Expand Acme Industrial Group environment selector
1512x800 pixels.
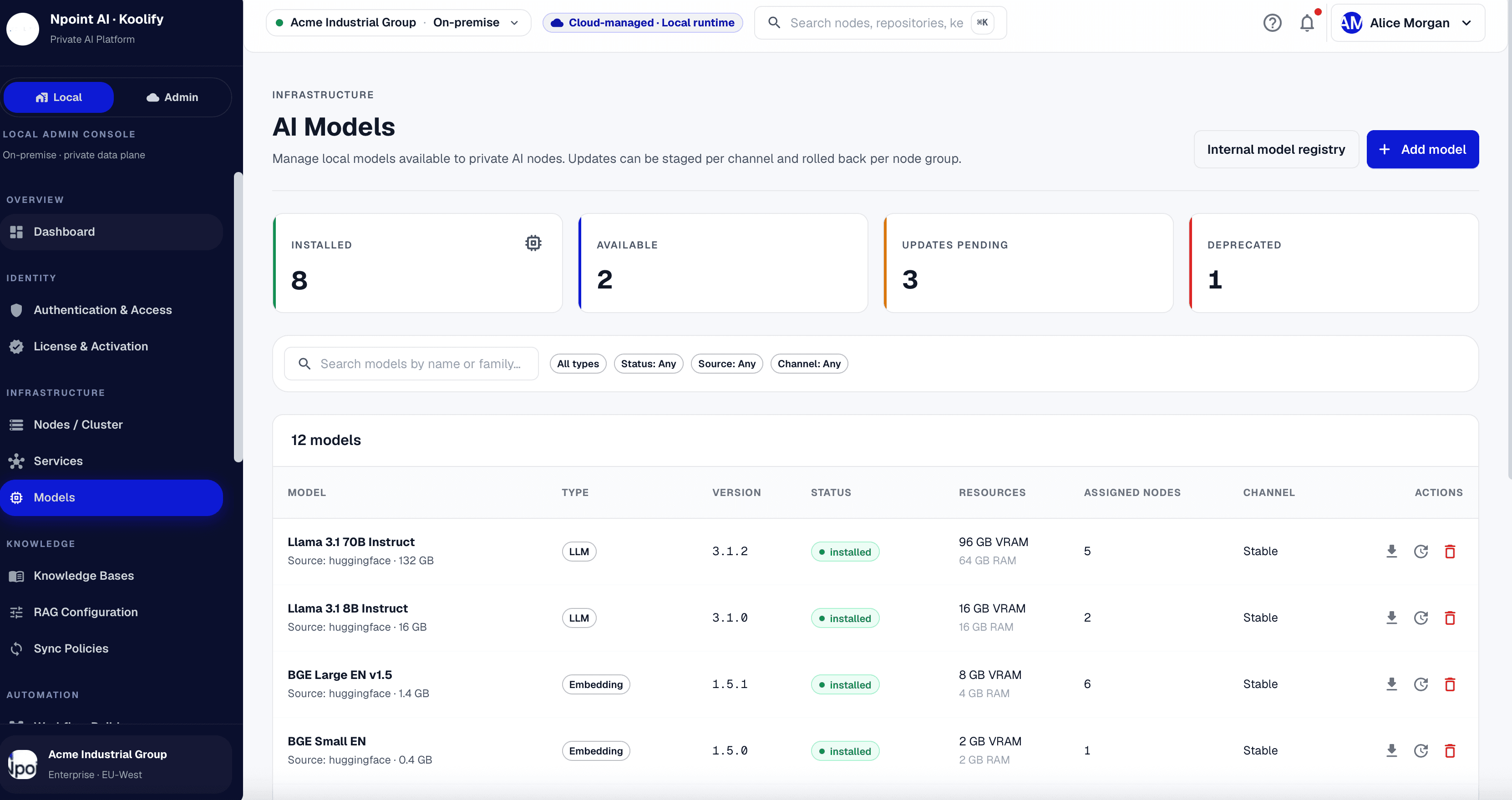point(399,23)
